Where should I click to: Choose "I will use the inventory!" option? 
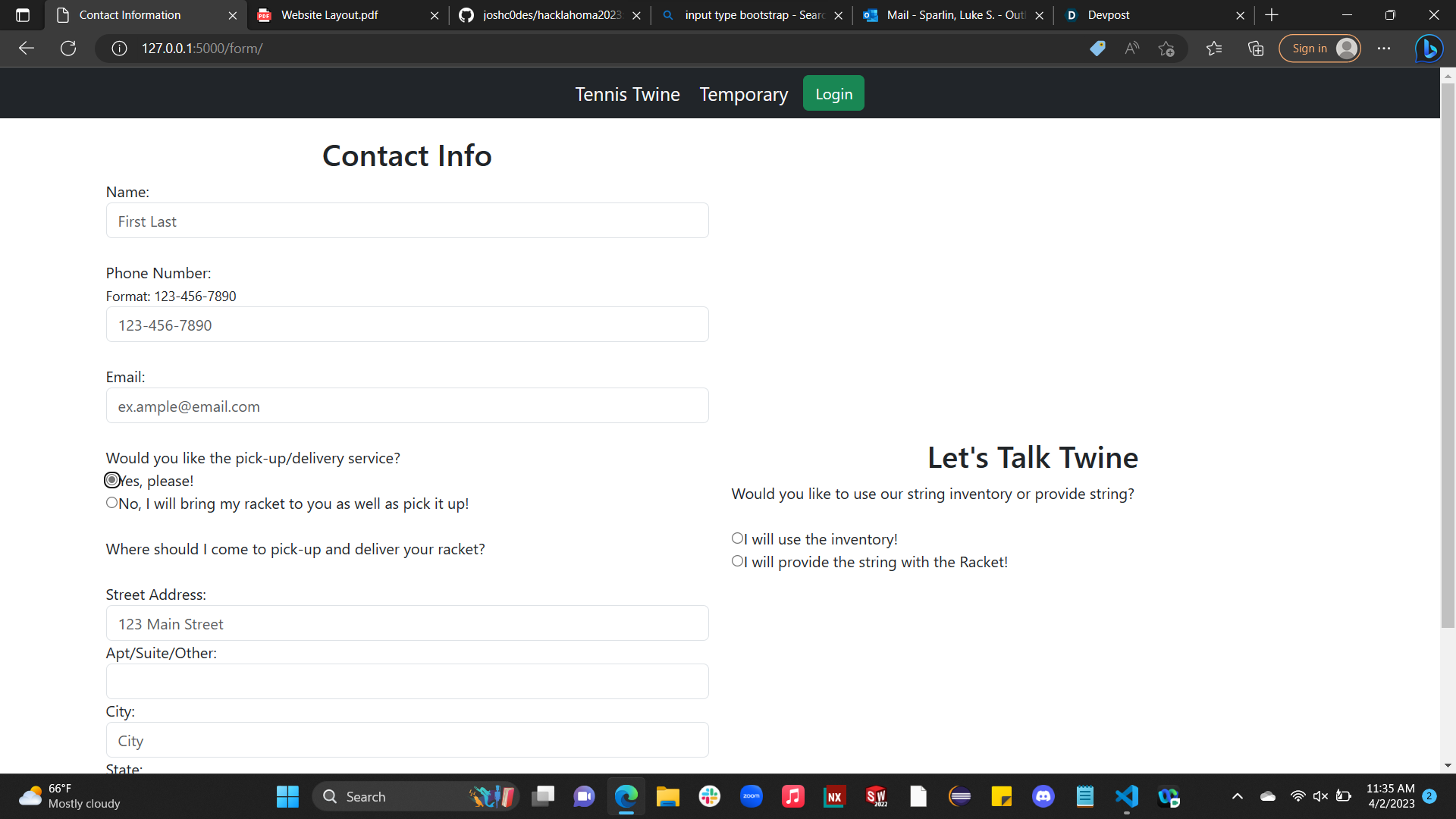click(x=737, y=538)
